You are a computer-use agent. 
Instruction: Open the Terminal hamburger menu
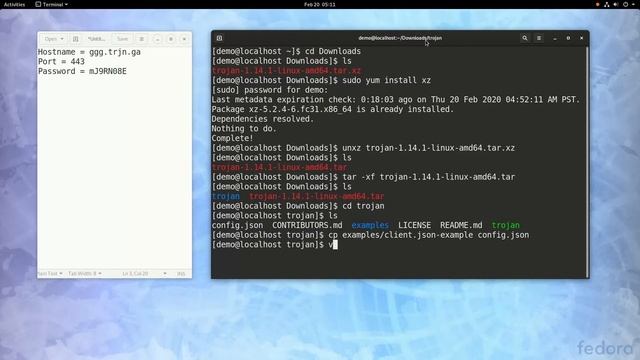(539, 38)
